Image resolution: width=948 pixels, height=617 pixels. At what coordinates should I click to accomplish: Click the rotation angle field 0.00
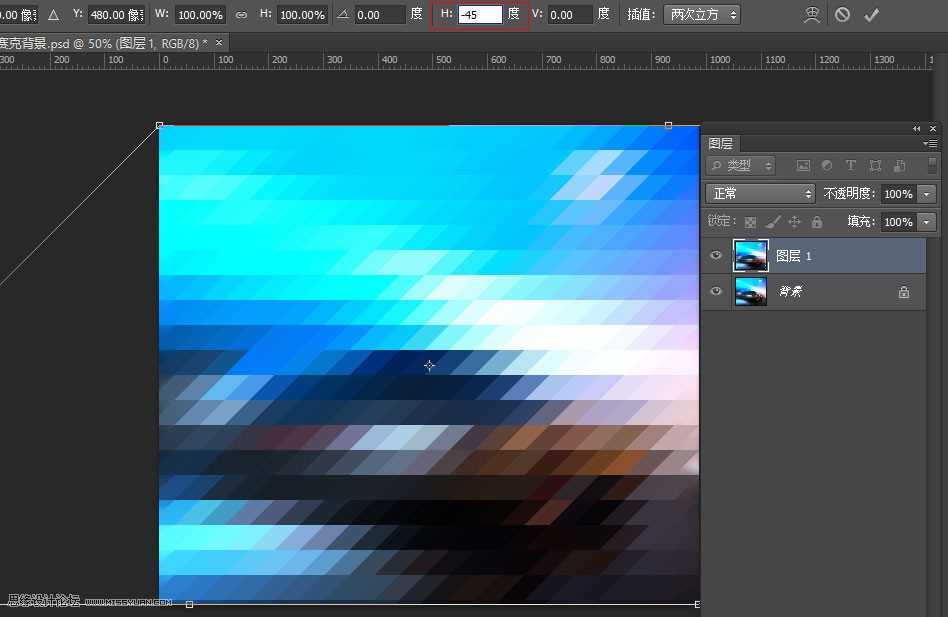(380, 15)
